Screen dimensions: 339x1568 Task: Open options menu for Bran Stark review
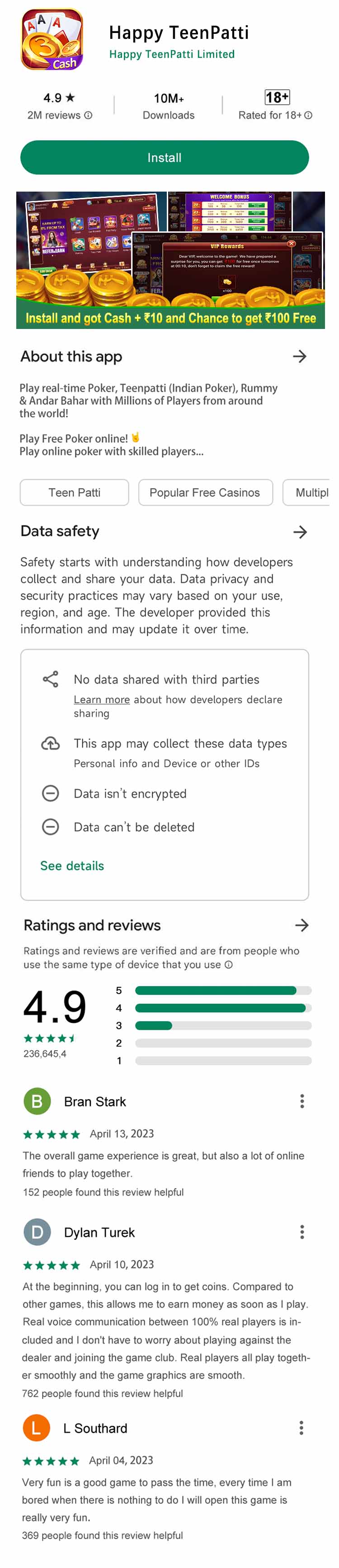[x=302, y=1101]
